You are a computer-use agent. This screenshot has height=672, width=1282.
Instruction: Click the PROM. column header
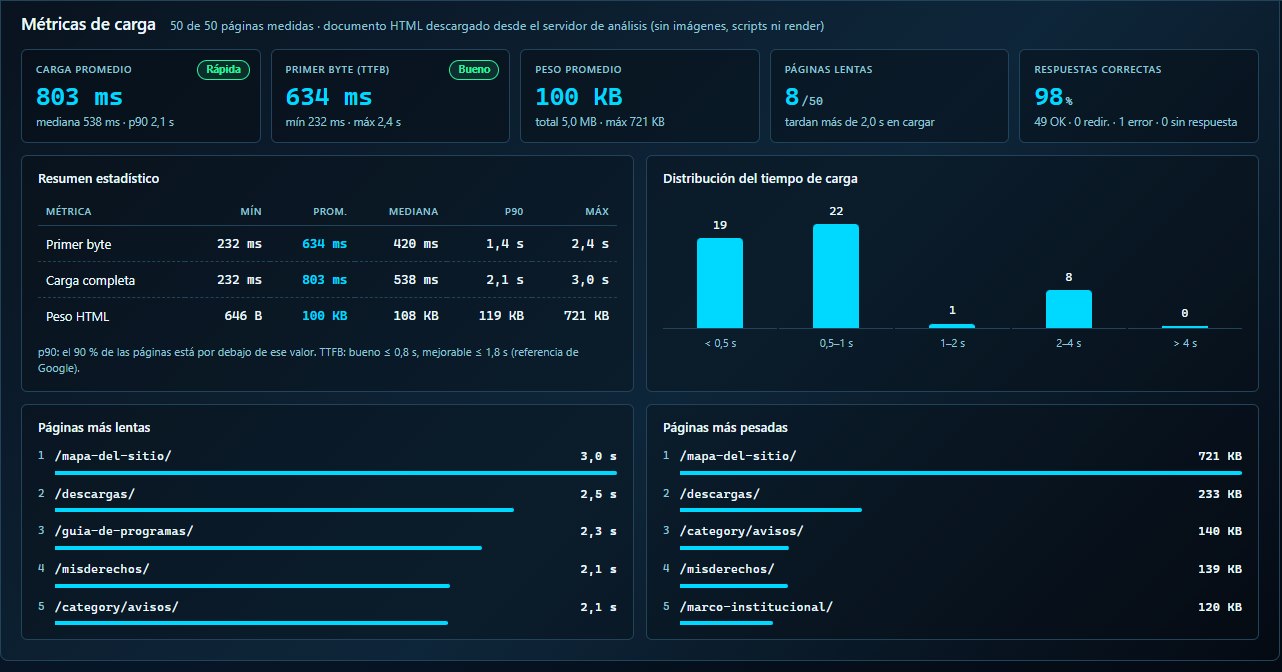[x=330, y=212]
